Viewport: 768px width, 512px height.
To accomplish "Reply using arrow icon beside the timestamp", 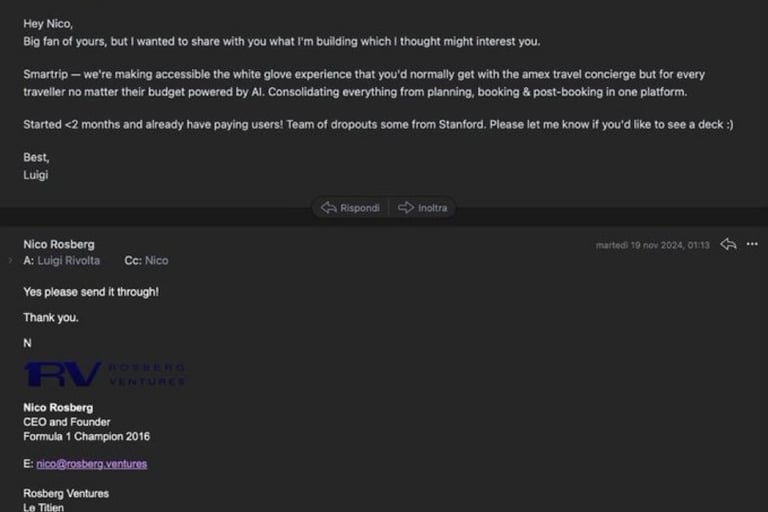I will 728,244.
